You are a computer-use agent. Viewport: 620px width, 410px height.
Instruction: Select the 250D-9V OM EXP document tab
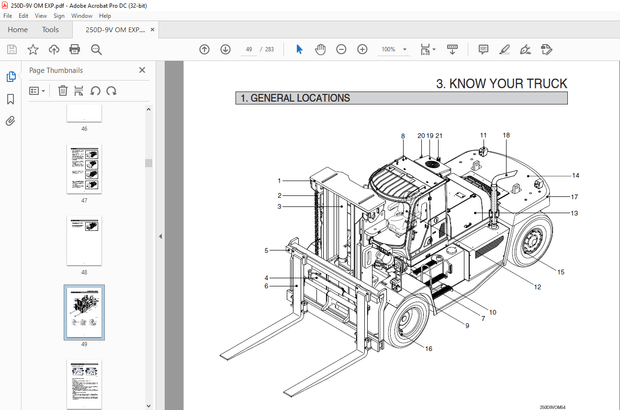115,30
